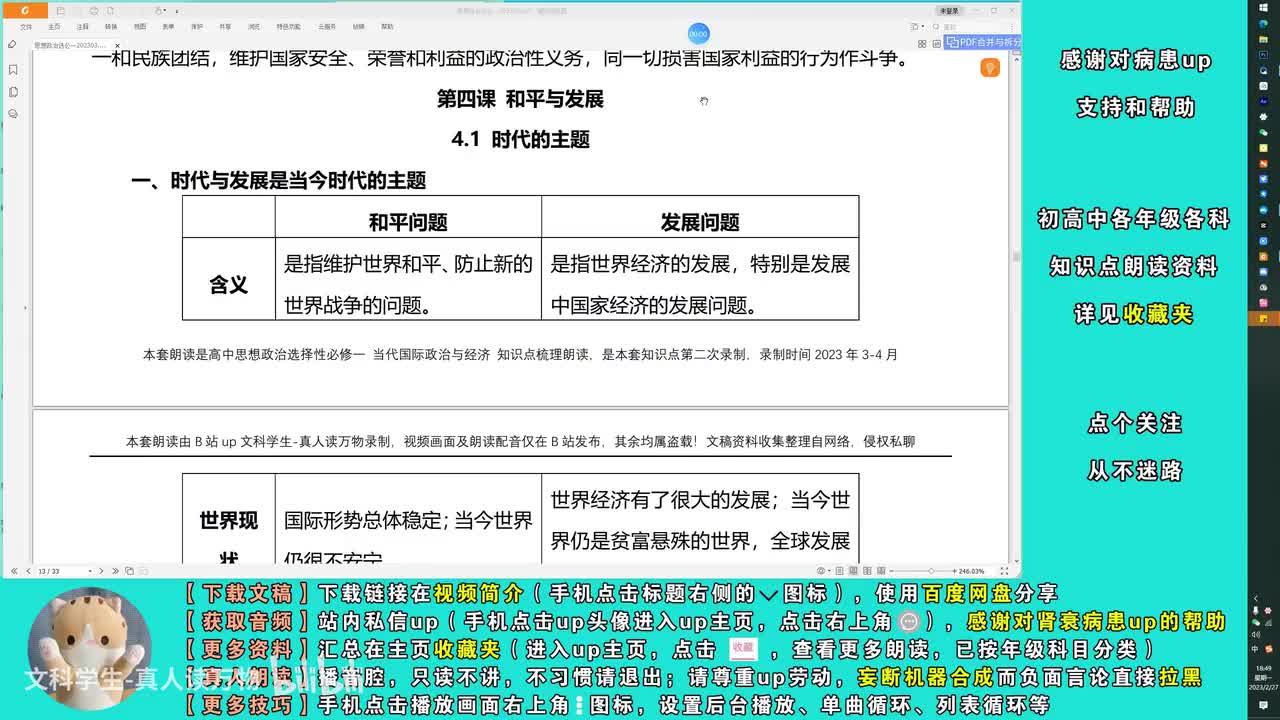The image size is (1280, 720).
Task: Open the 特色功能 tab
Action: click(289, 27)
